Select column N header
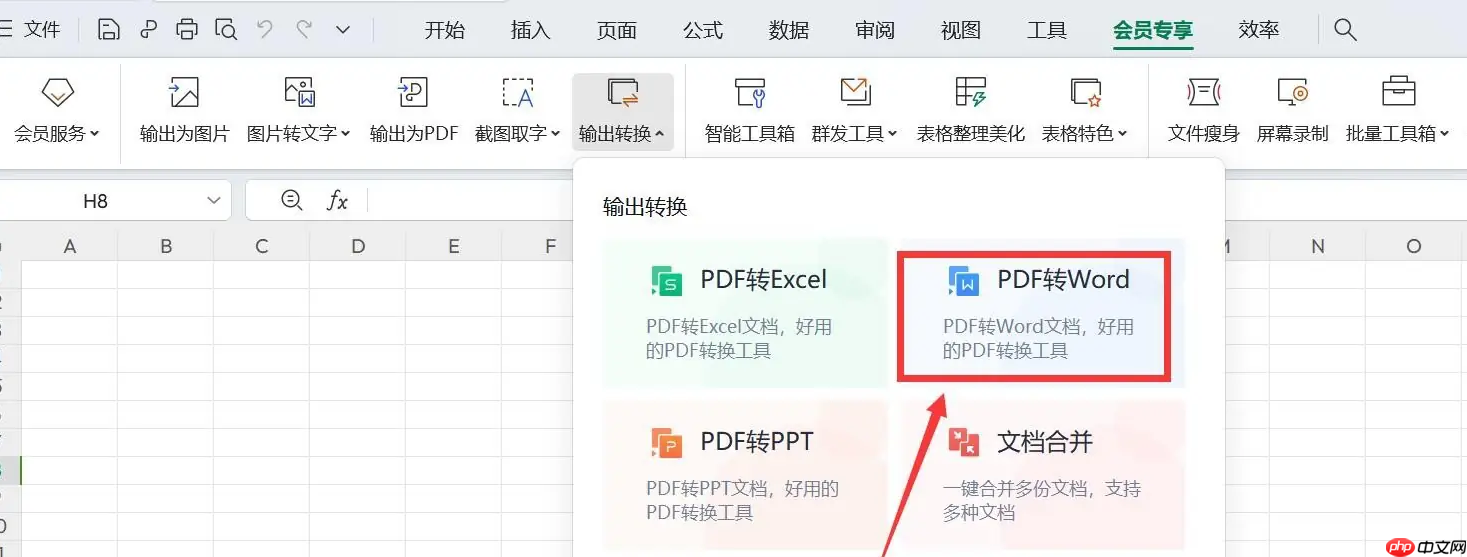 [x=1318, y=246]
